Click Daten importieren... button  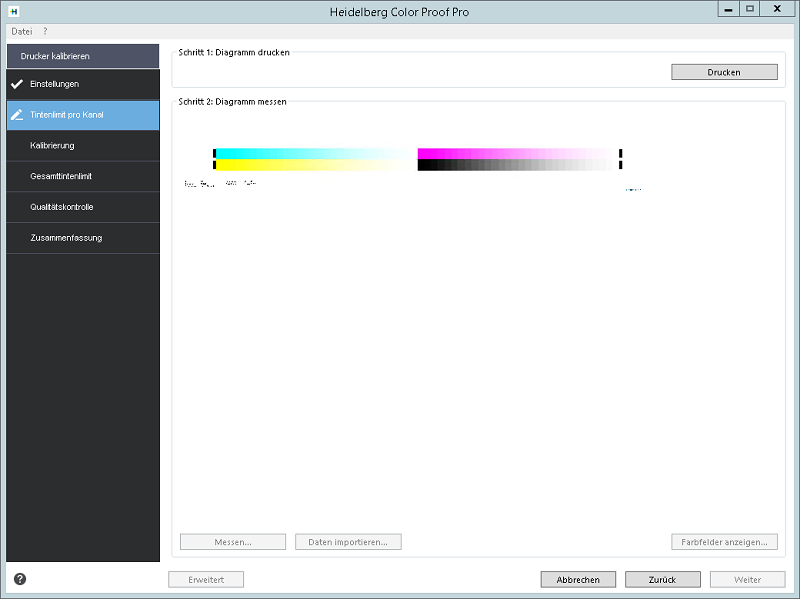[348, 542]
